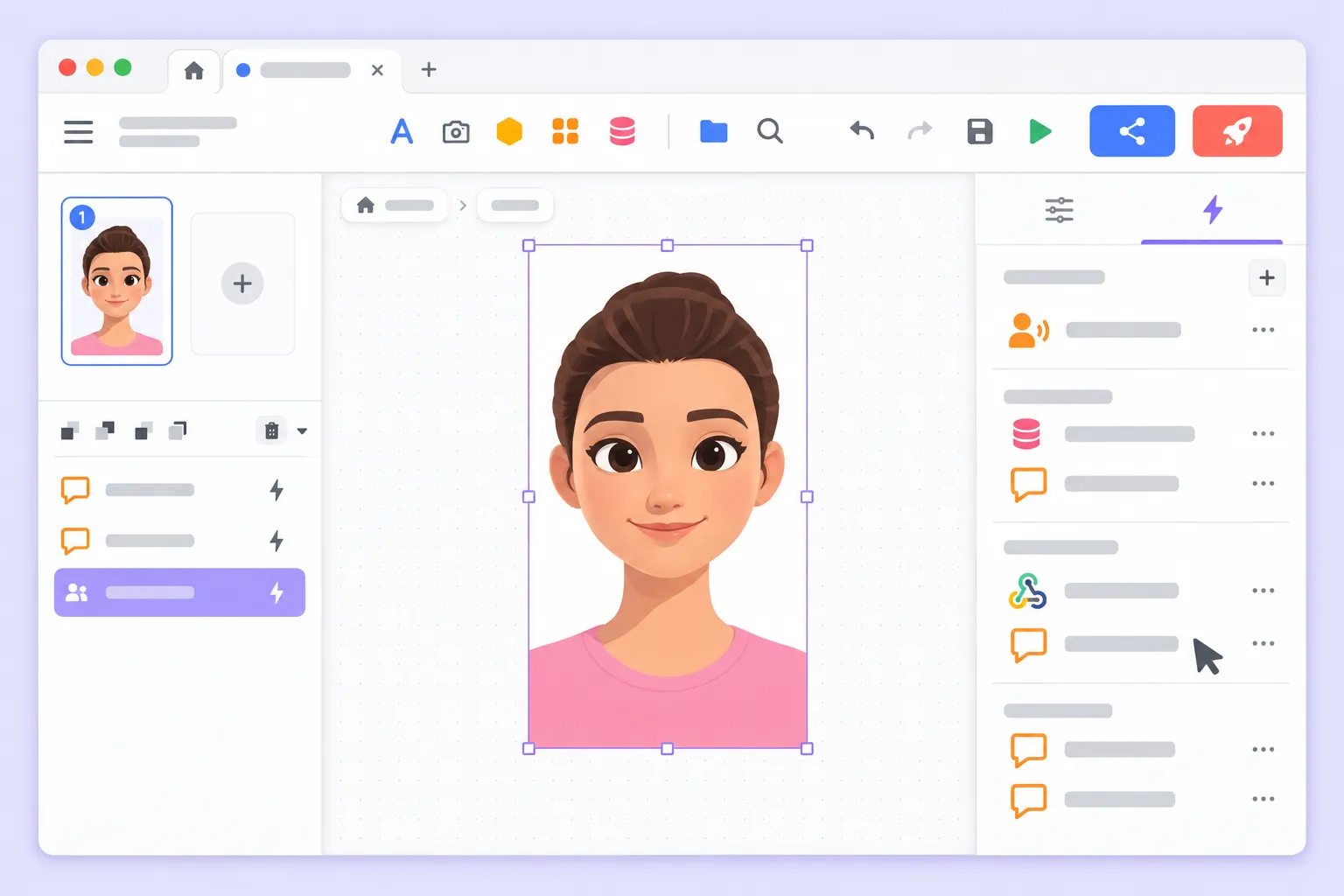The height and width of the screenshot is (896, 1344).
Task: Click the clipboard icon above the list
Action: [x=272, y=430]
